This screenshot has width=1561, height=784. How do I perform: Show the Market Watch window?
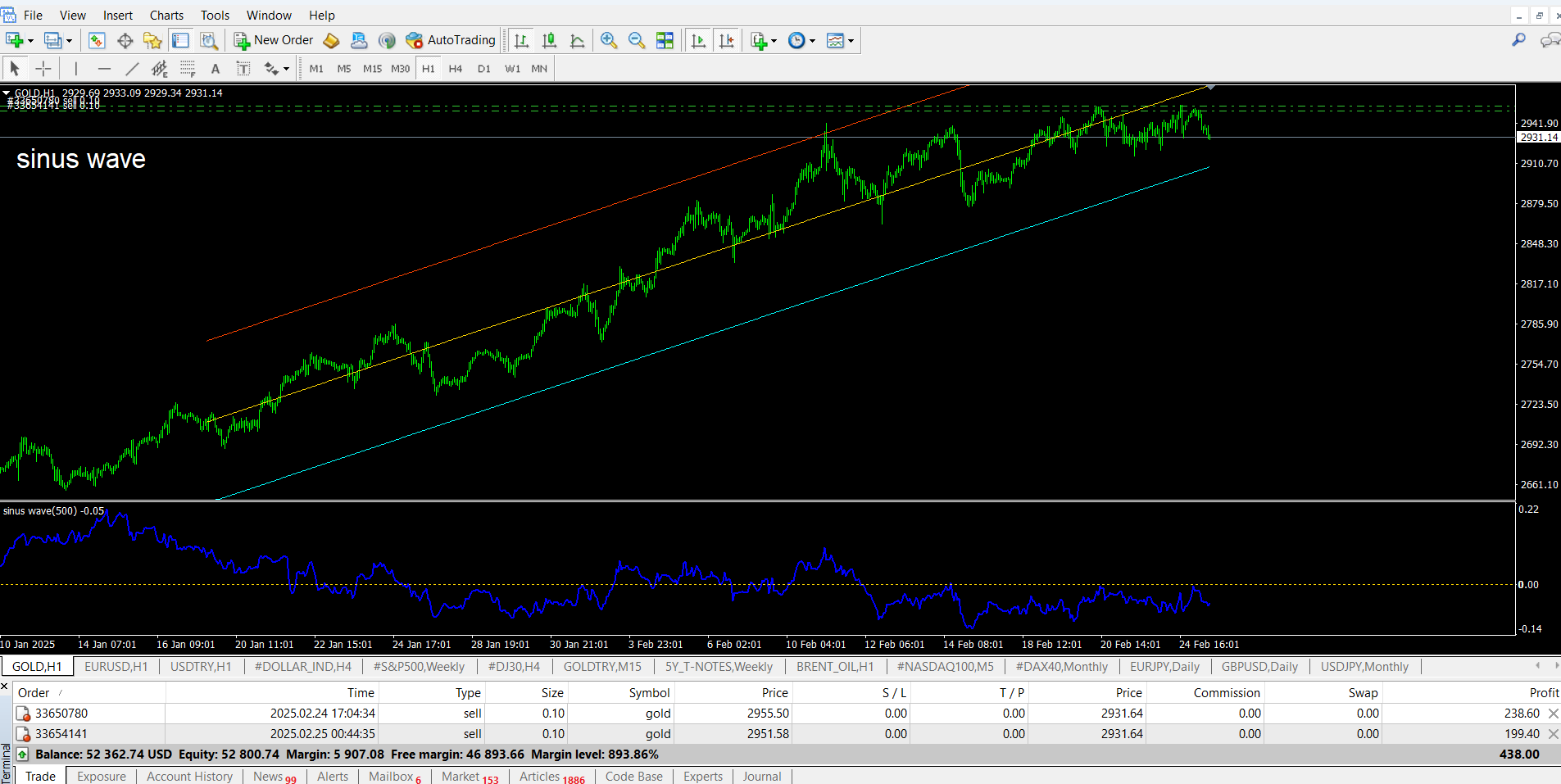(x=97, y=40)
